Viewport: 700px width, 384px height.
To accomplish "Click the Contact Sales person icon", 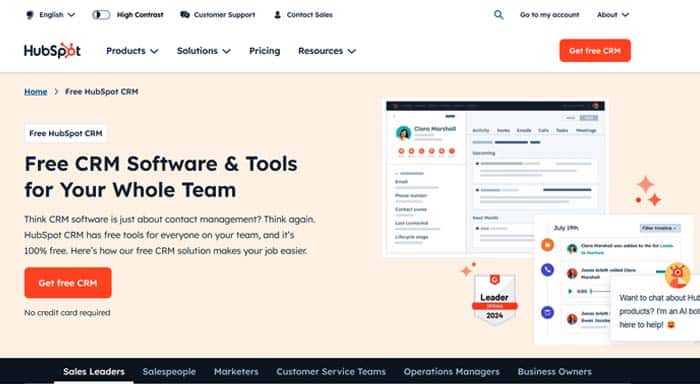I will [277, 15].
